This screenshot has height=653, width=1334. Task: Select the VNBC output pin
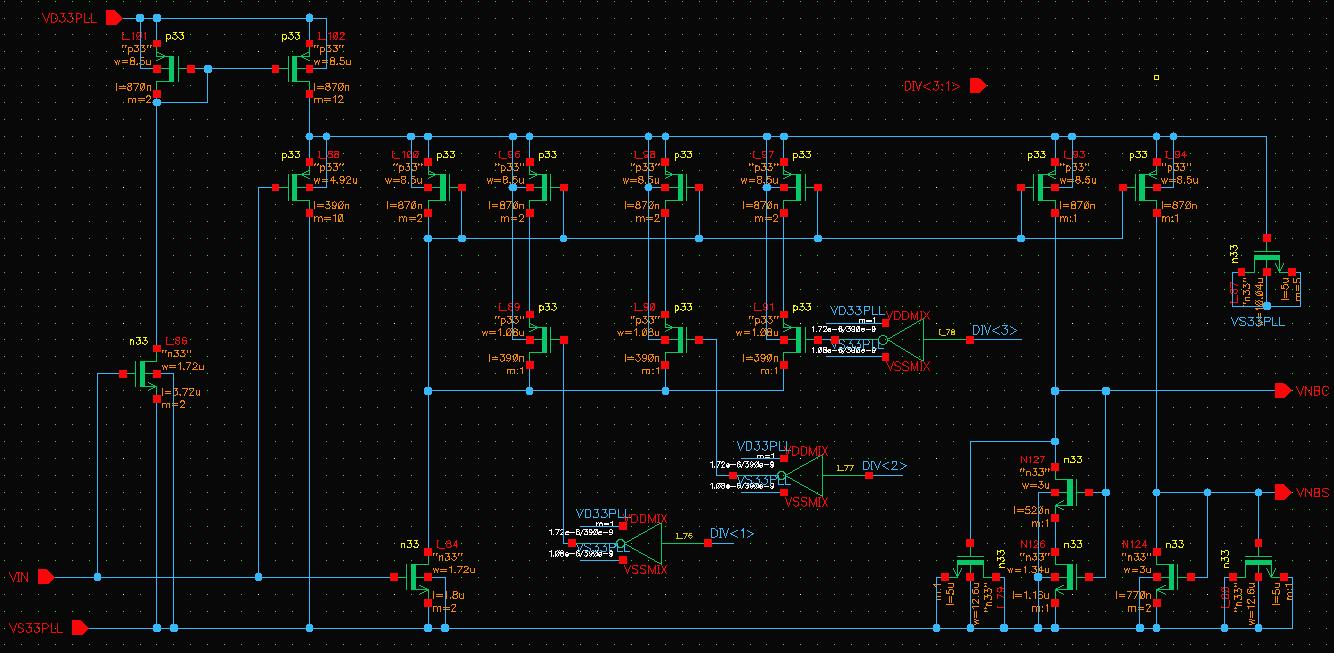click(x=1284, y=390)
